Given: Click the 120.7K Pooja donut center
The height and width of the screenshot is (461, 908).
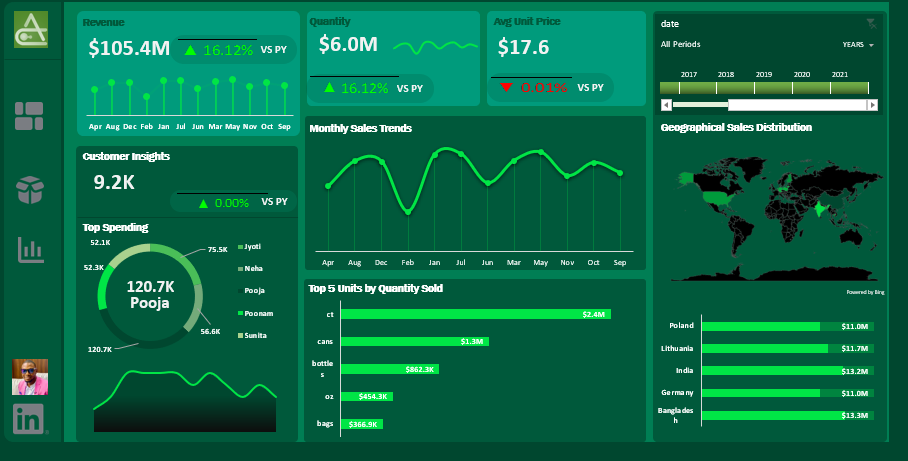Looking at the screenshot, I should coord(150,295).
